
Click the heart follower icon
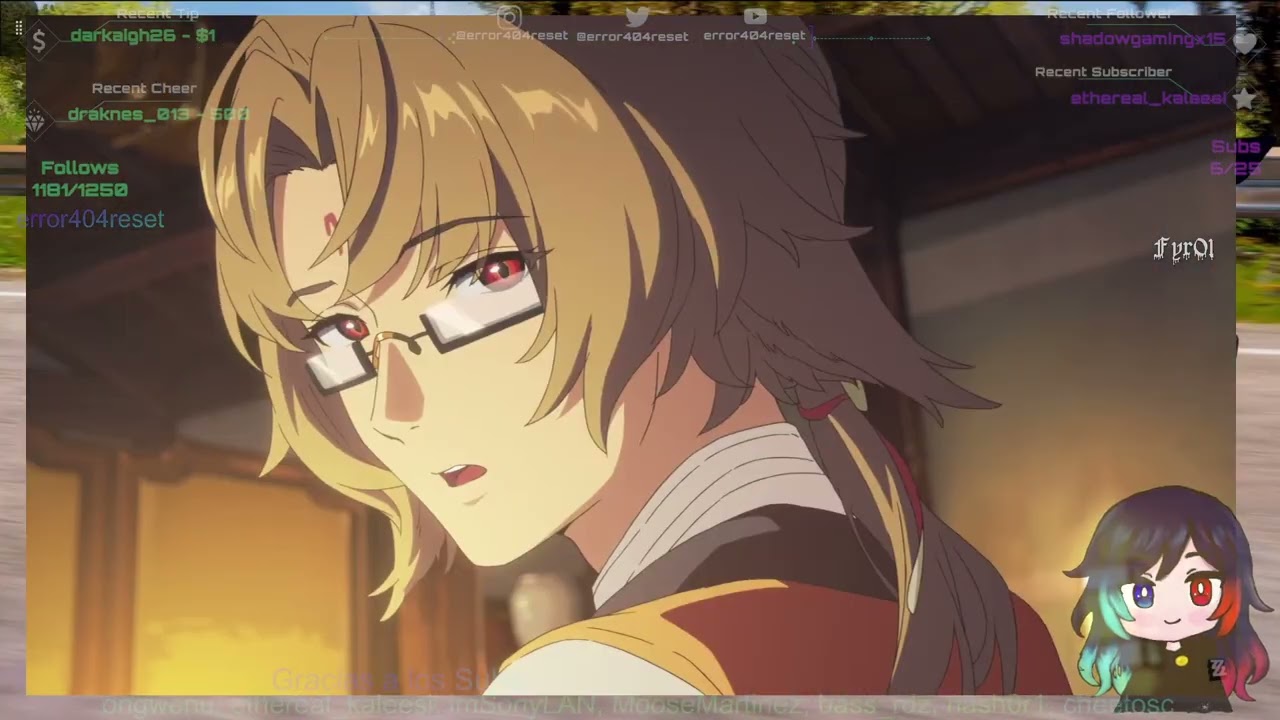tap(1245, 43)
